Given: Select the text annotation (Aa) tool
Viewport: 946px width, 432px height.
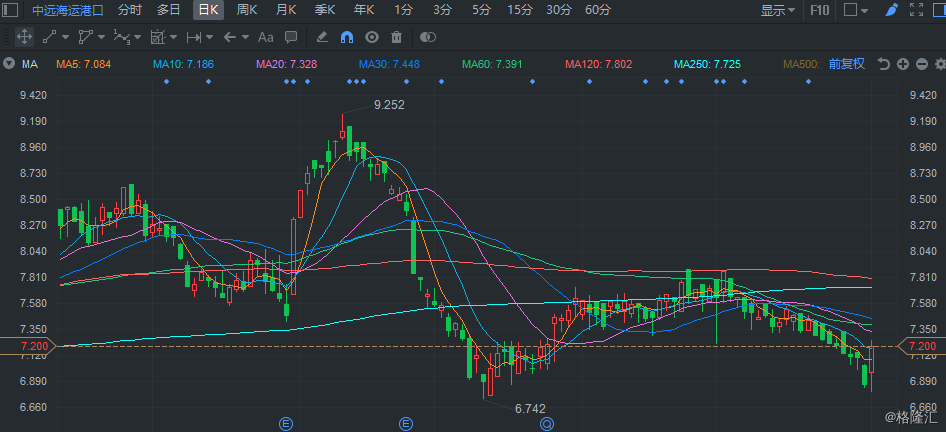Looking at the screenshot, I should 265,37.
